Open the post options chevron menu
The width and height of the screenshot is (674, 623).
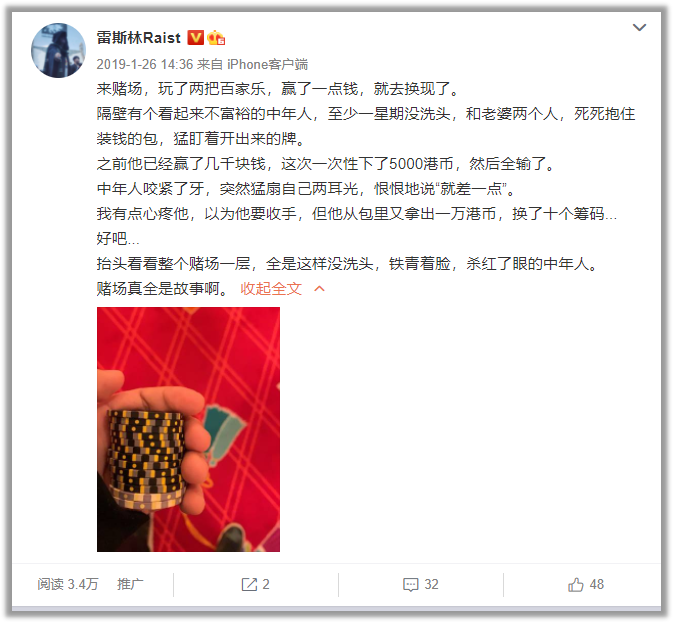coord(639,28)
